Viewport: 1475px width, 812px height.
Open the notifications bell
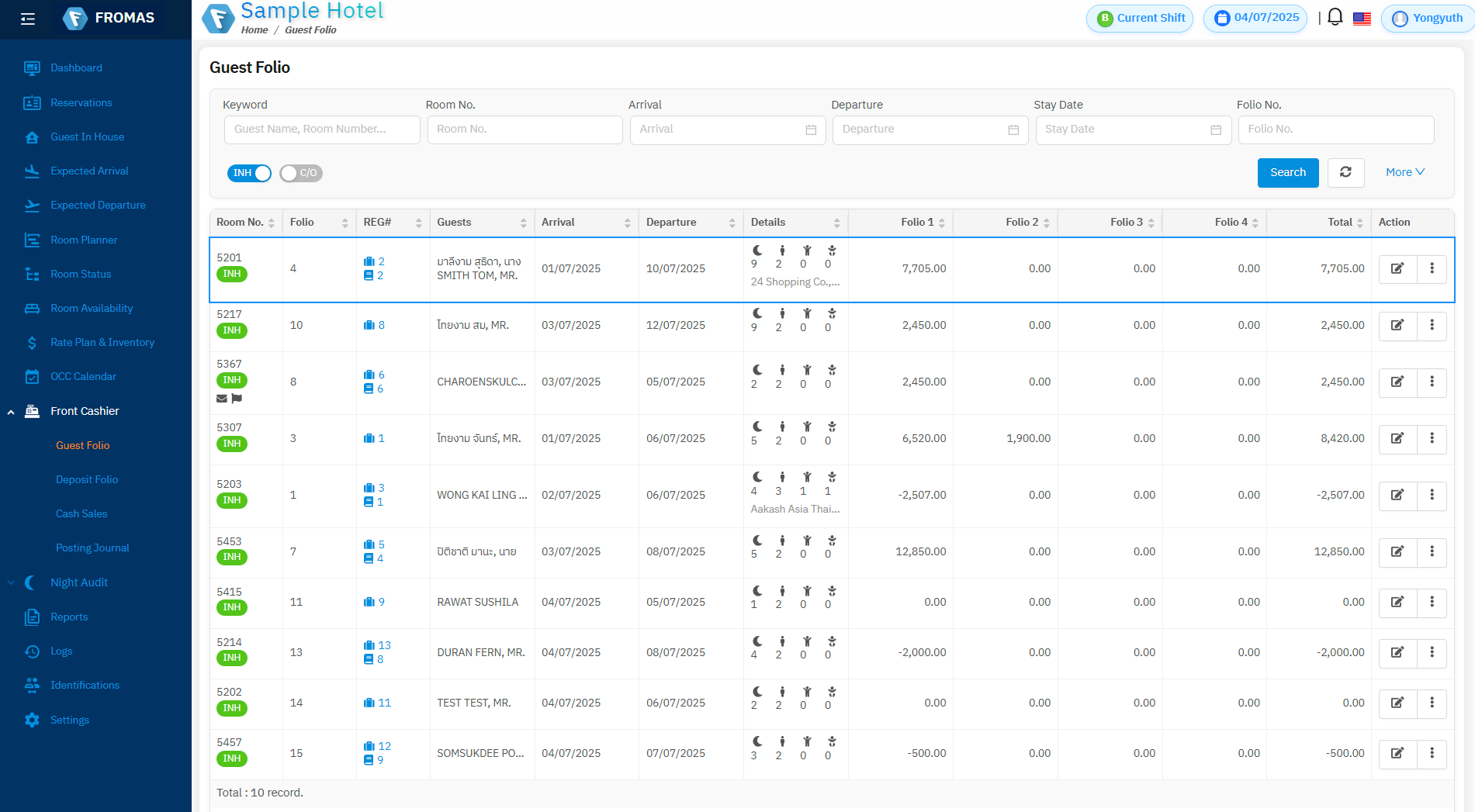[x=1335, y=17]
